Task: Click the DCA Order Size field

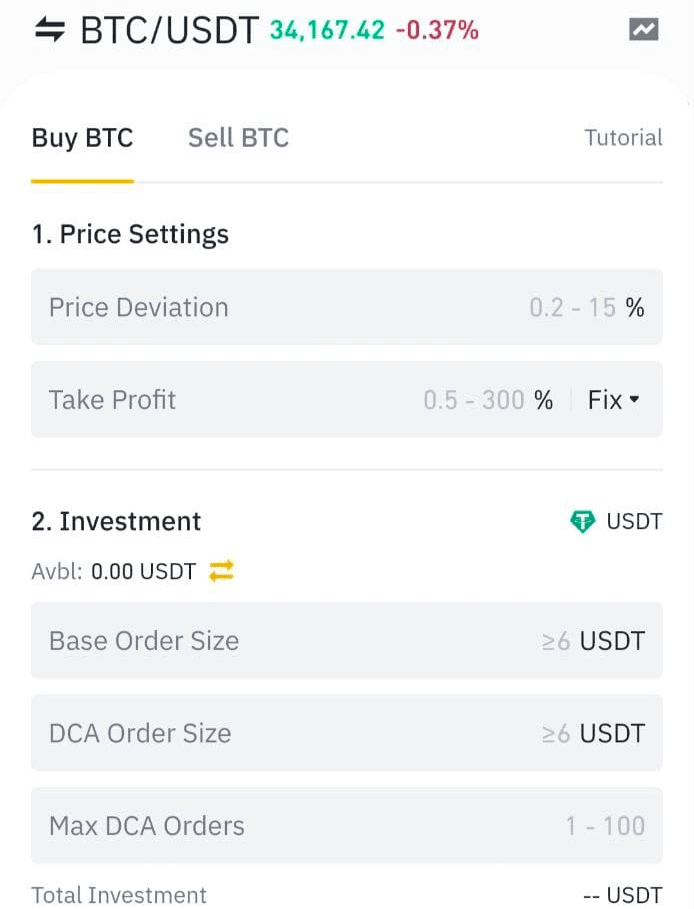Action: (300, 733)
